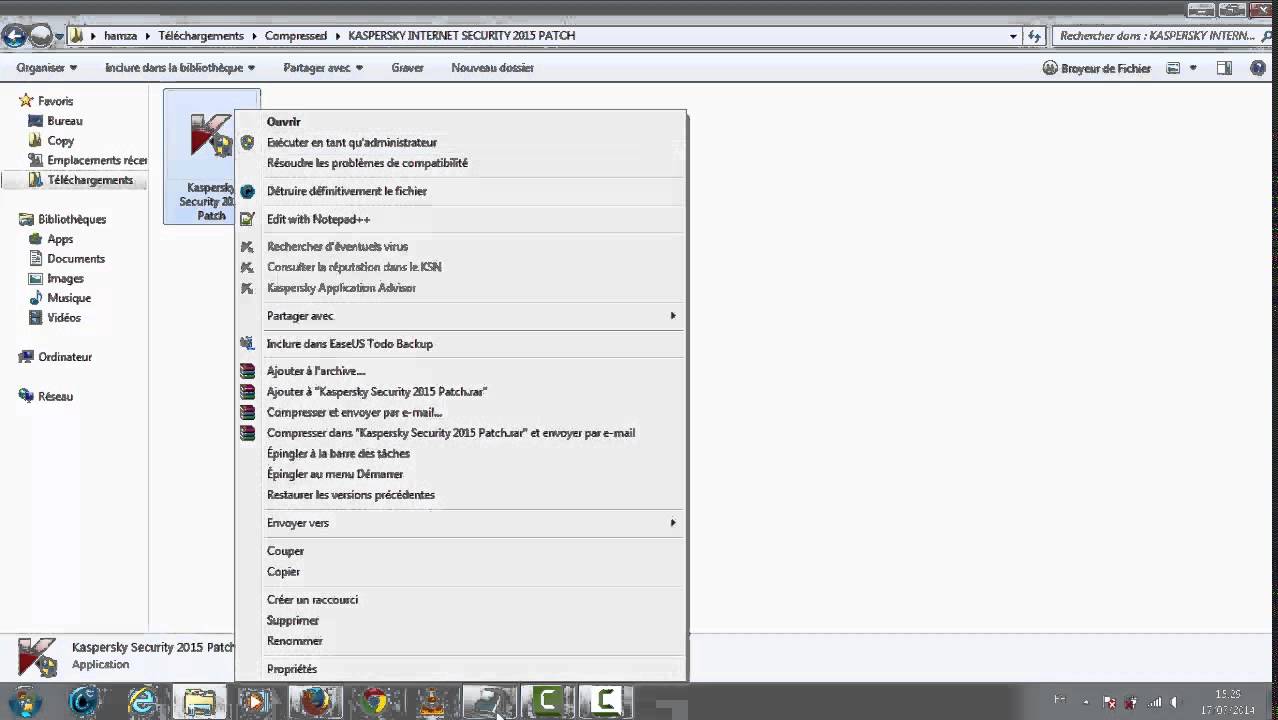Open Vidéos library in sidebar
The width and height of the screenshot is (1278, 720).
pyautogui.click(x=64, y=318)
